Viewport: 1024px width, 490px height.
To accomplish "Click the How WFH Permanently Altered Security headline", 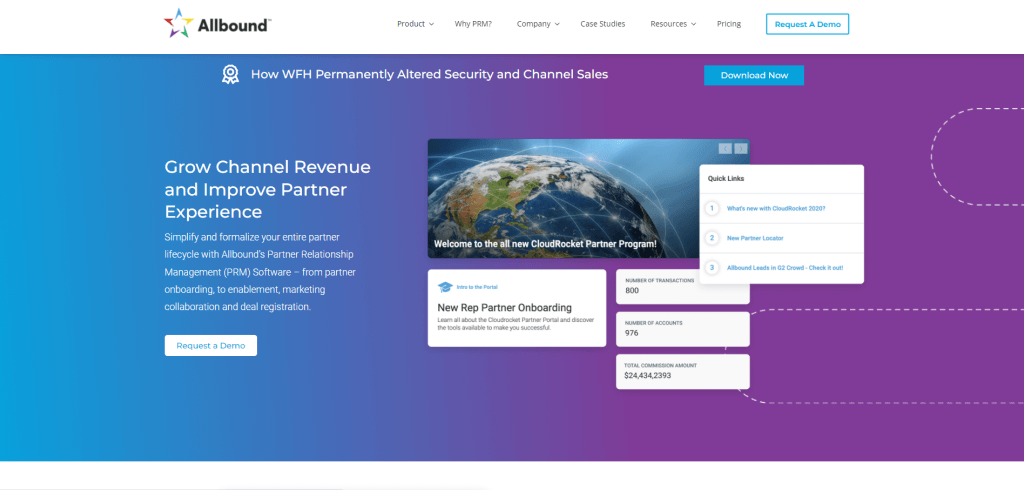I will [429, 74].
